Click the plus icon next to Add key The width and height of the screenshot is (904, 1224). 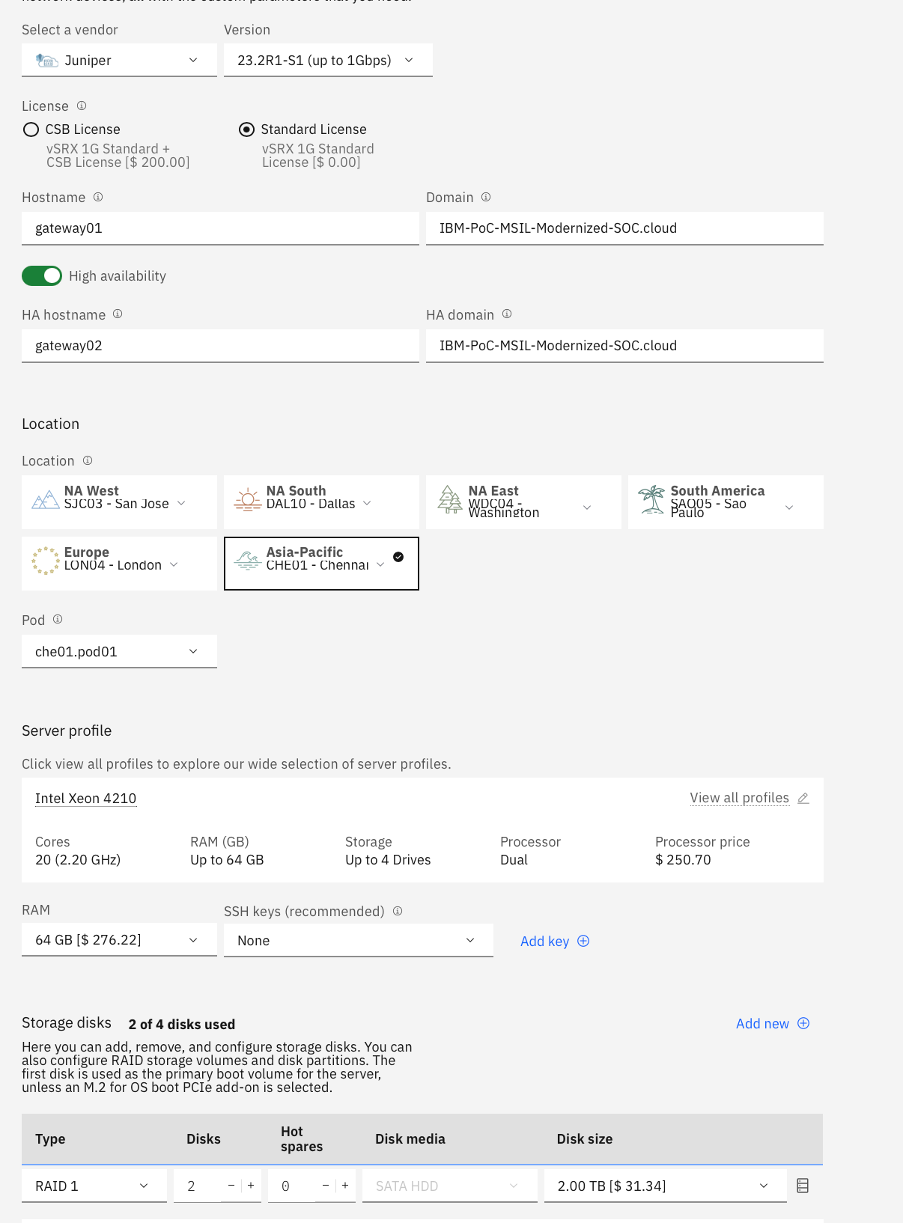click(x=584, y=941)
